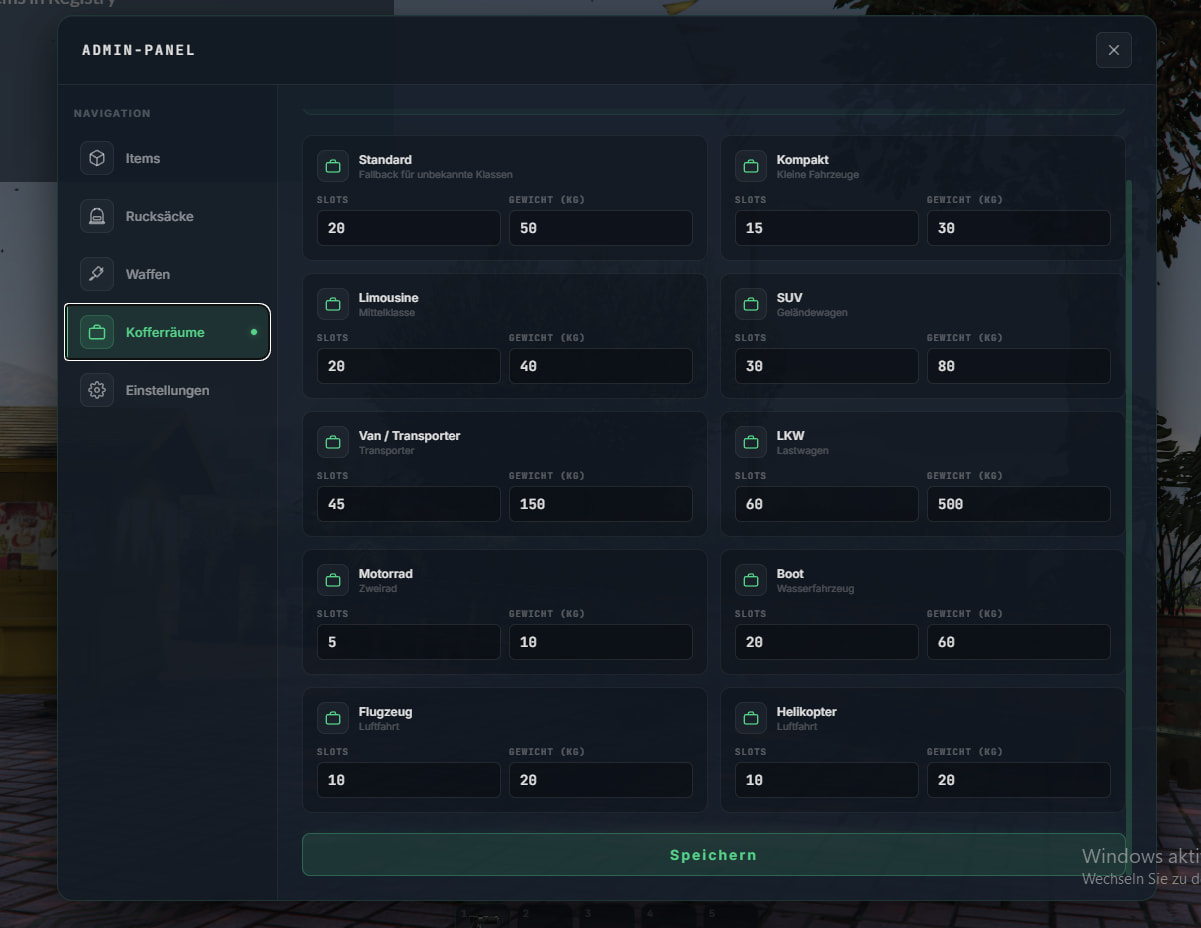
Task: Click the ADMIN-PANEL title text
Action: (x=138, y=50)
